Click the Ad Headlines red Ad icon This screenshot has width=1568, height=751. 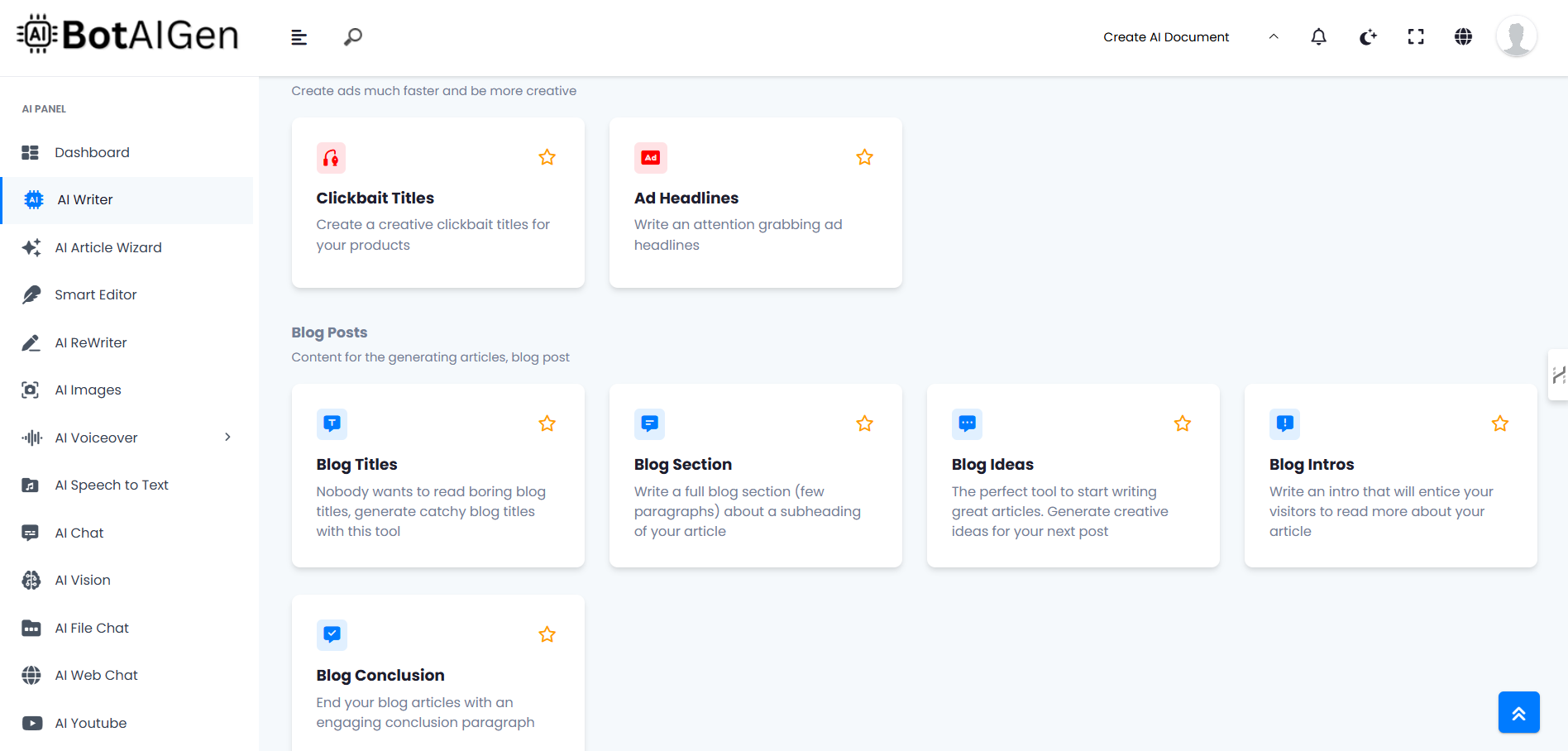pos(650,158)
